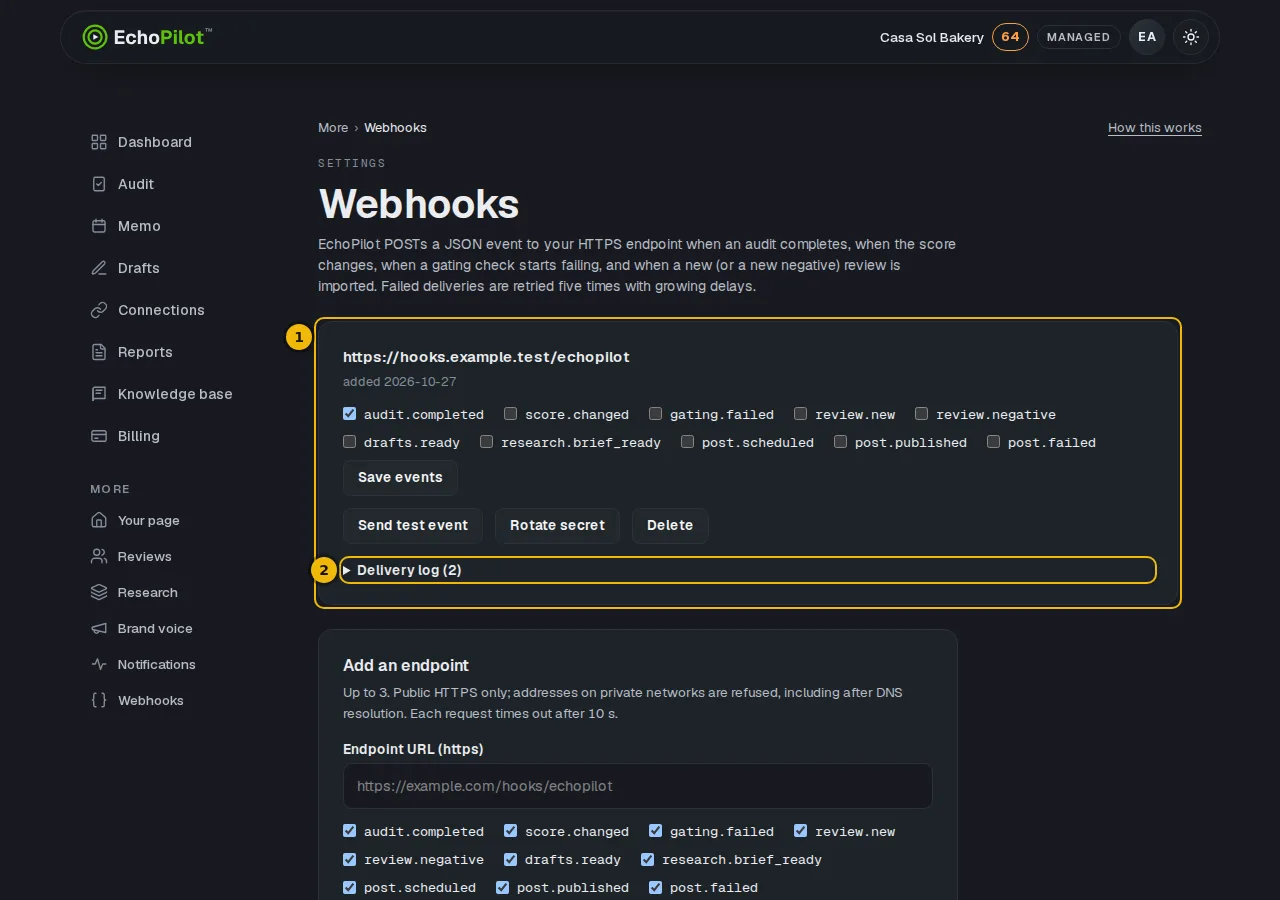Open the How this works link

pos(1155,128)
